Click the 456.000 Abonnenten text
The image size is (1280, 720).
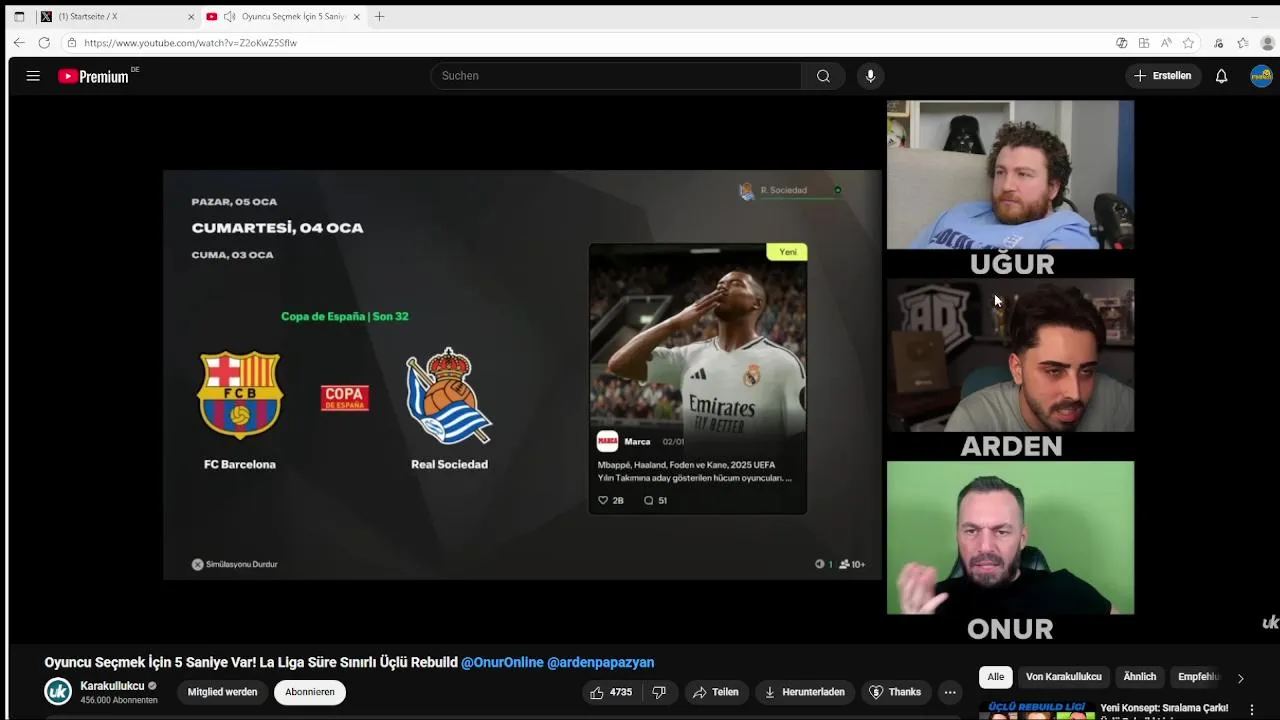tap(119, 700)
